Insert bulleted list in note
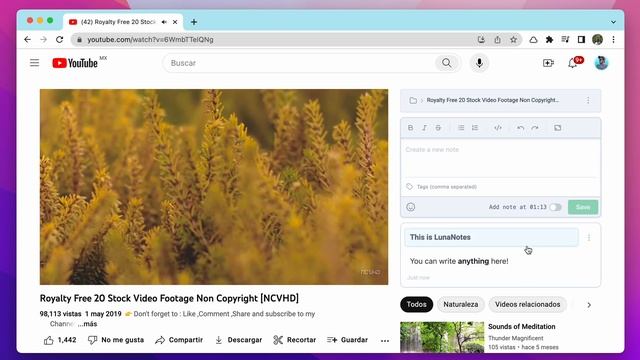 [461, 128]
